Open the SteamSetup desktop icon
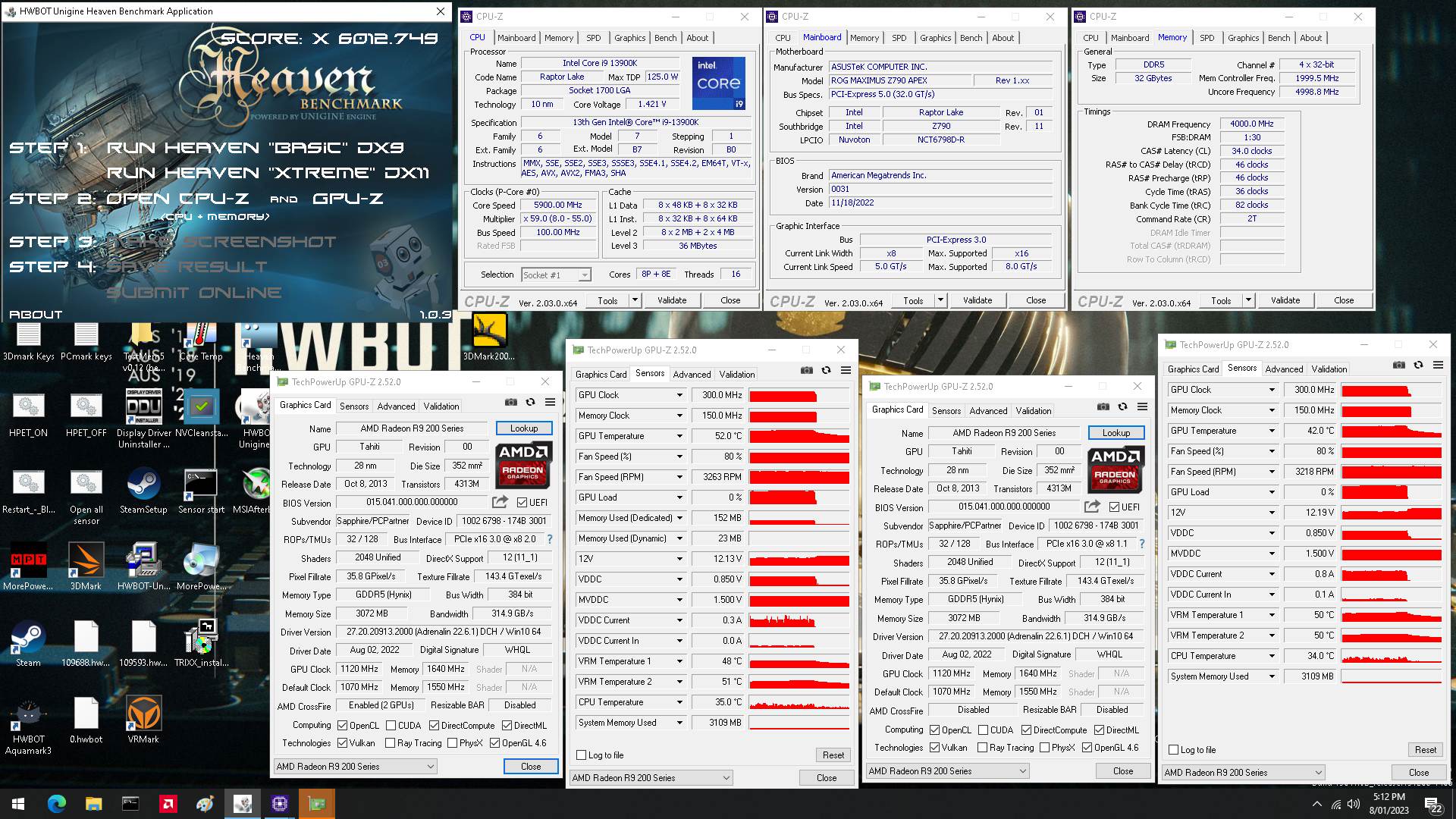 pyautogui.click(x=143, y=491)
